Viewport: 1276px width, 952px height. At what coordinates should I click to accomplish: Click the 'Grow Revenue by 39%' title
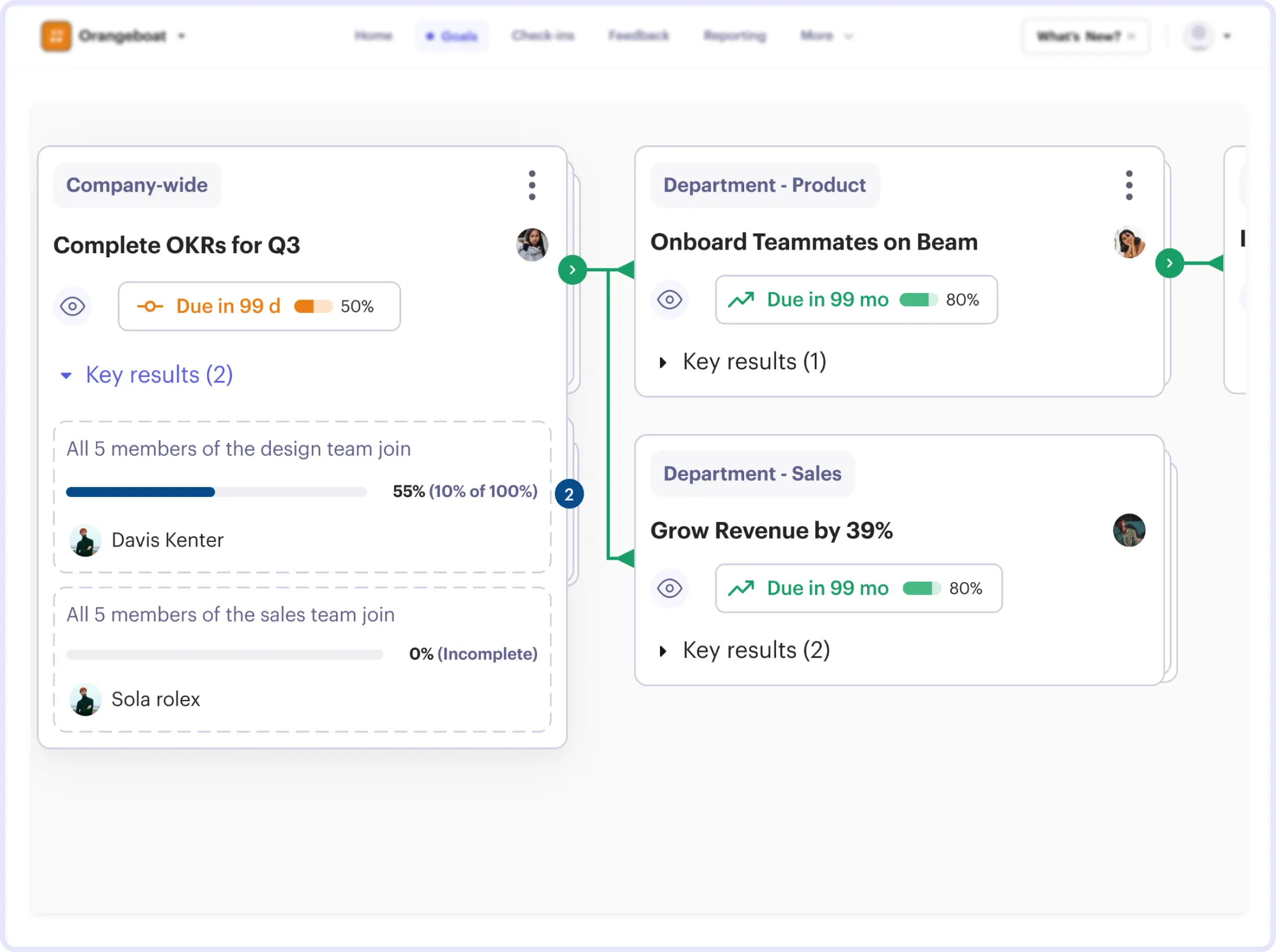pos(771,531)
